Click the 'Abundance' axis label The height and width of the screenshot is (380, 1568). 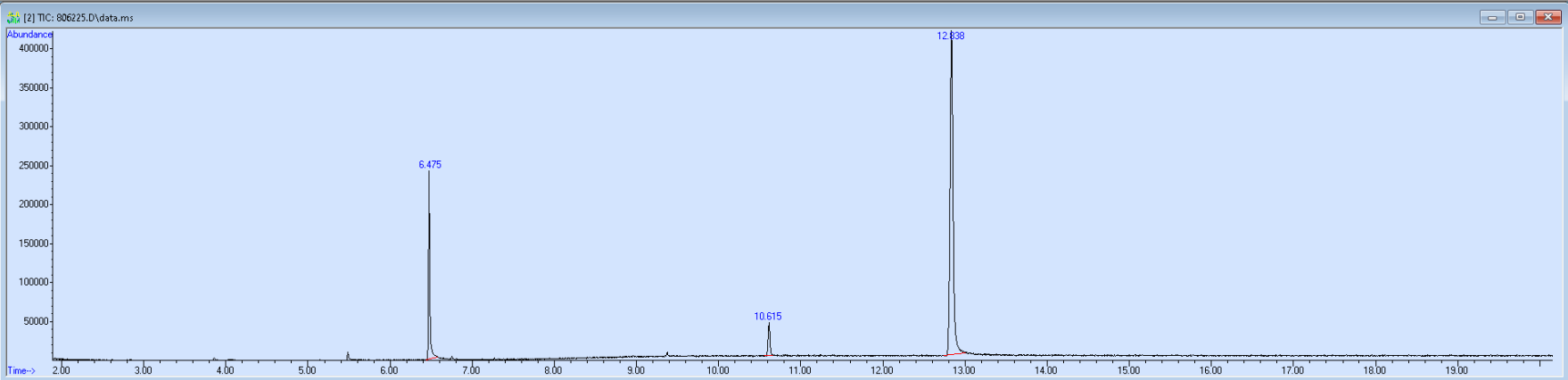tap(29, 35)
